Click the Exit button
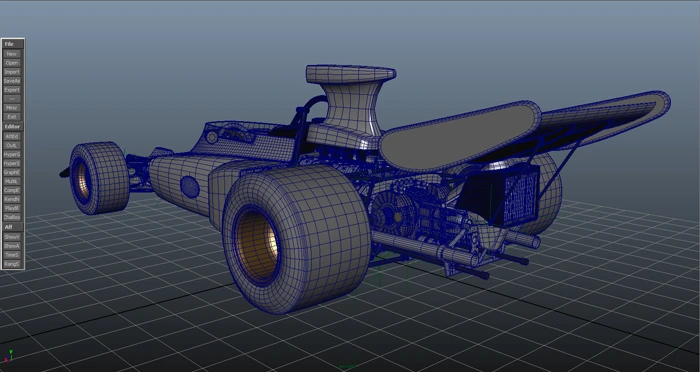This screenshot has height=372, width=700. coord(12,117)
